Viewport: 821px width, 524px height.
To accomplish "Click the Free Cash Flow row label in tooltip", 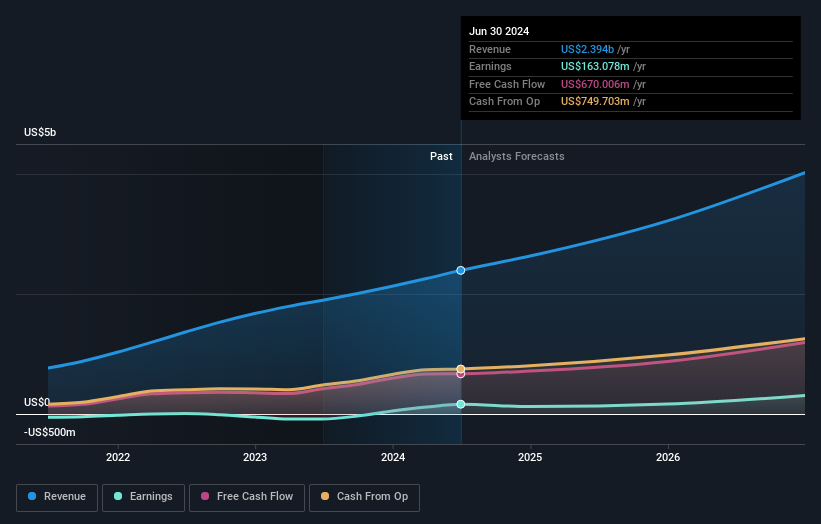I will click(x=507, y=84).
